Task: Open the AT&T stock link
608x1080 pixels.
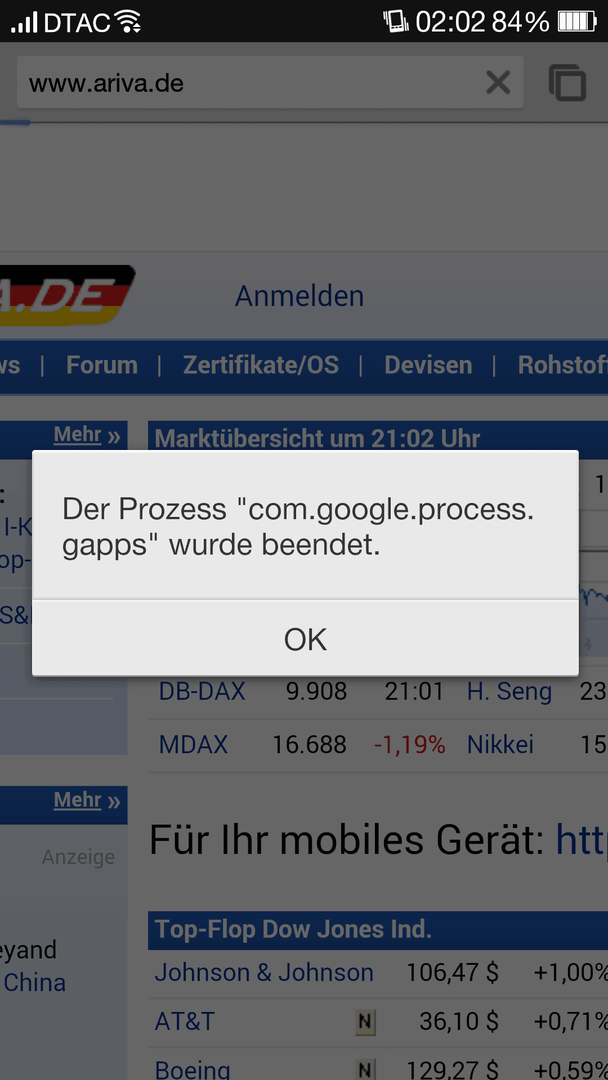Action: click(x=185, y=1021)
